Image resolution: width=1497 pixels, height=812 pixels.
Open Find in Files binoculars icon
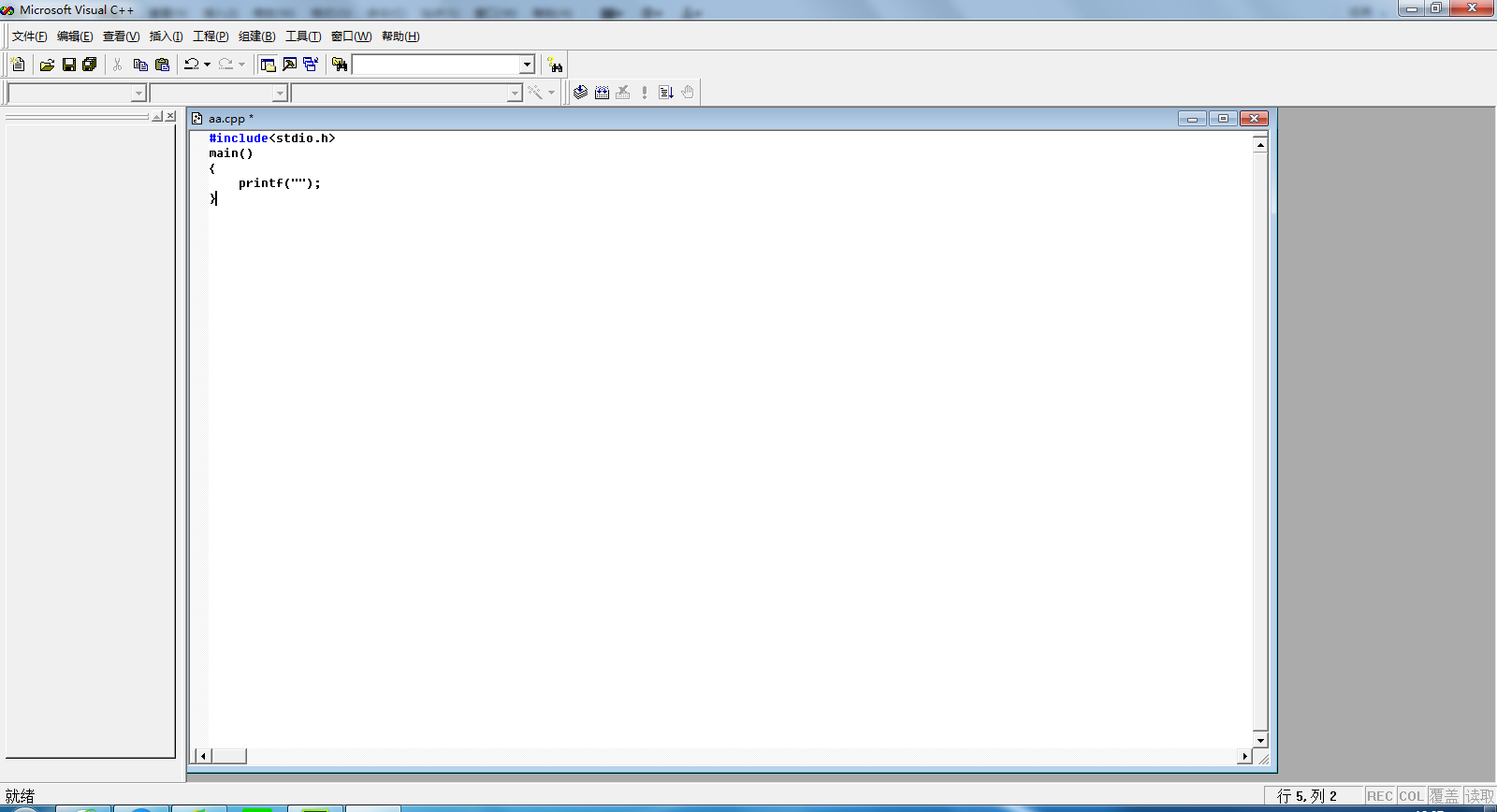coord(340,65)
